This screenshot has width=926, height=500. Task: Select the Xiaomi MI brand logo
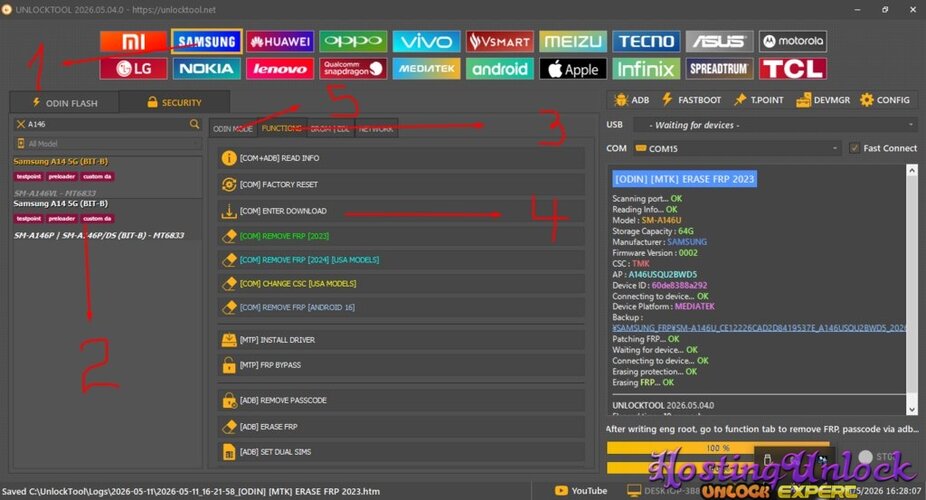point(133,41)
